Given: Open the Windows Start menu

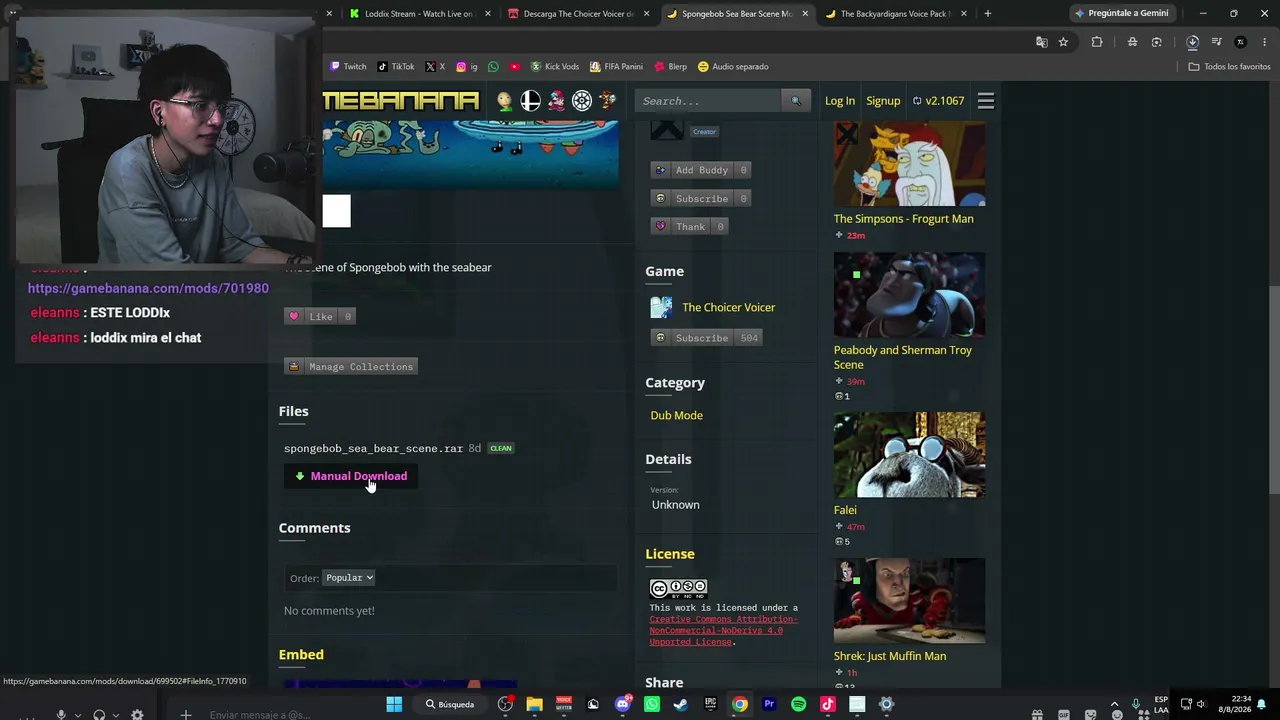Looking at the screenshot, I should click(394, 704).
